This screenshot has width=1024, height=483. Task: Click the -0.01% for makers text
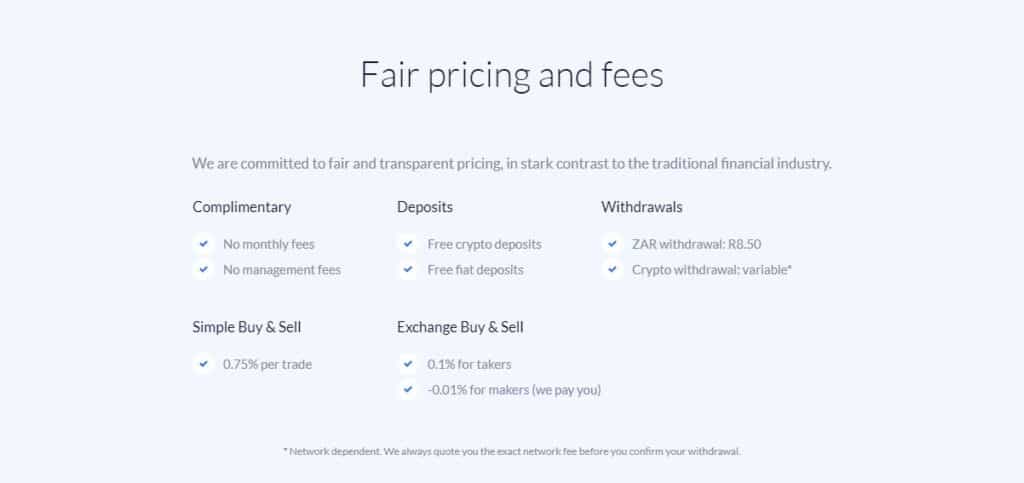(514, 390)
